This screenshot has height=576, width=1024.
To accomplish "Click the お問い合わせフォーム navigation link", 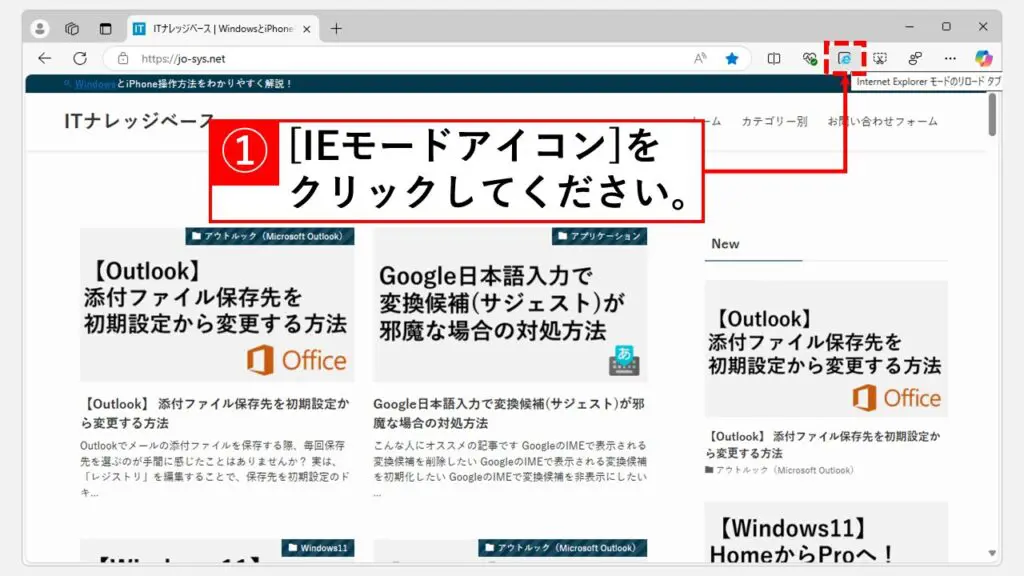I will [882, 121].
